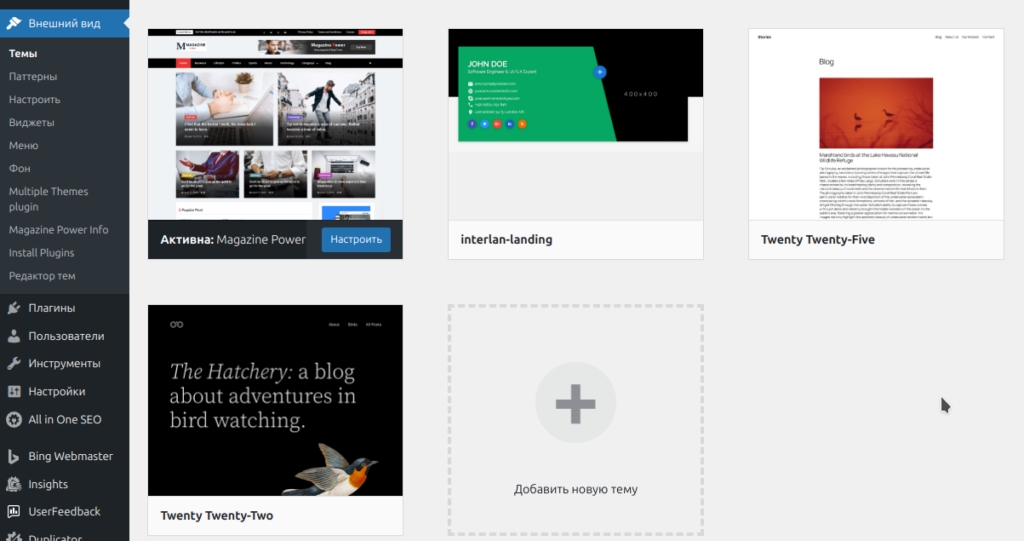
Task: Click the UserFeedback icon in sidebar
Action: [14, 512]
